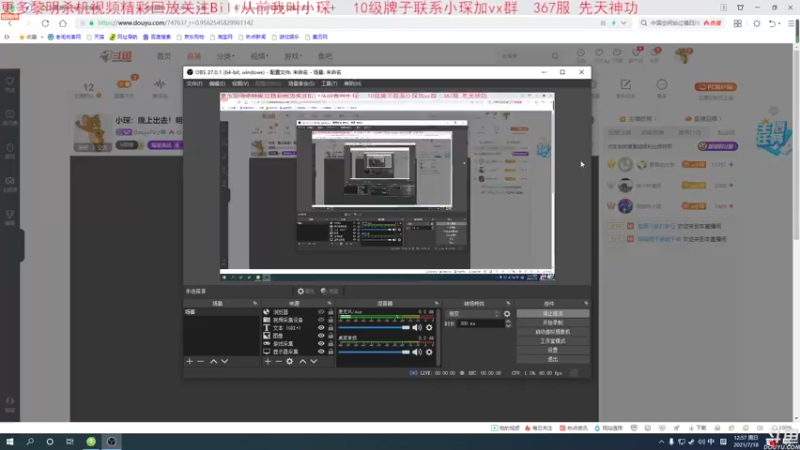Click OBS 设置 settings button
Viewport: 800px width, 450px height.
coord(553,350)
